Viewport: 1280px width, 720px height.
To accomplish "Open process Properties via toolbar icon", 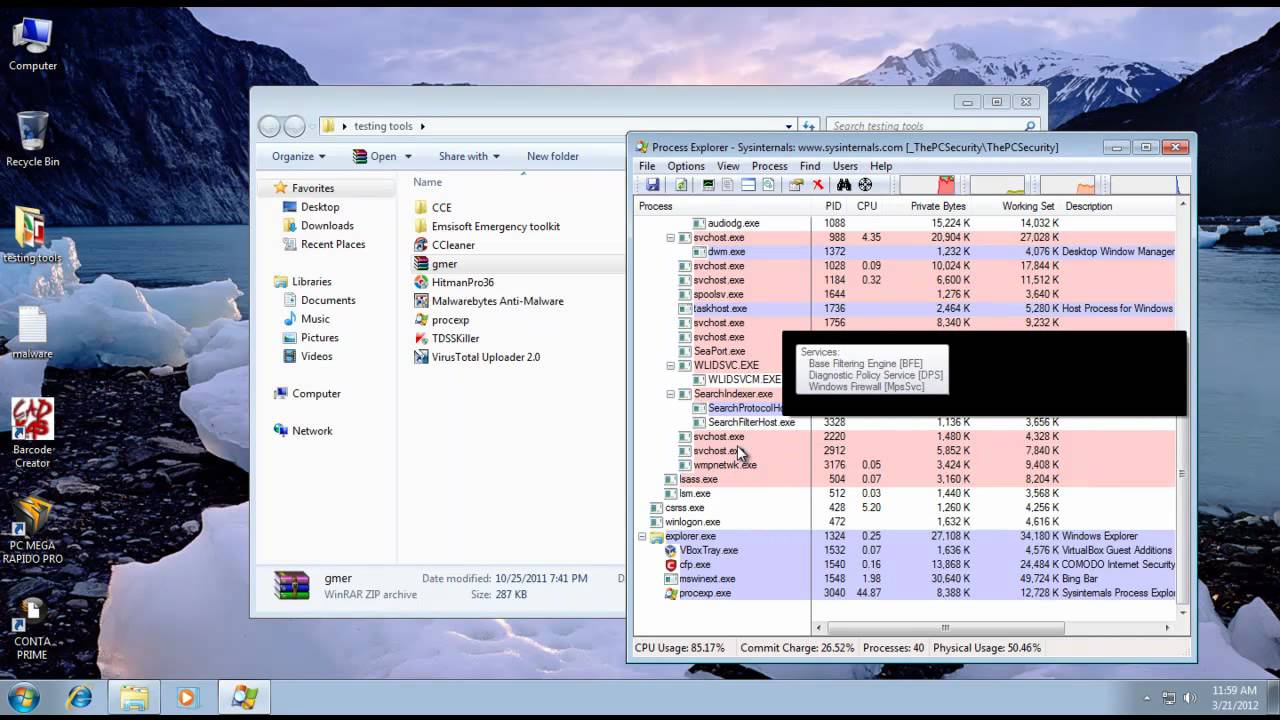I will click(796, 185).
